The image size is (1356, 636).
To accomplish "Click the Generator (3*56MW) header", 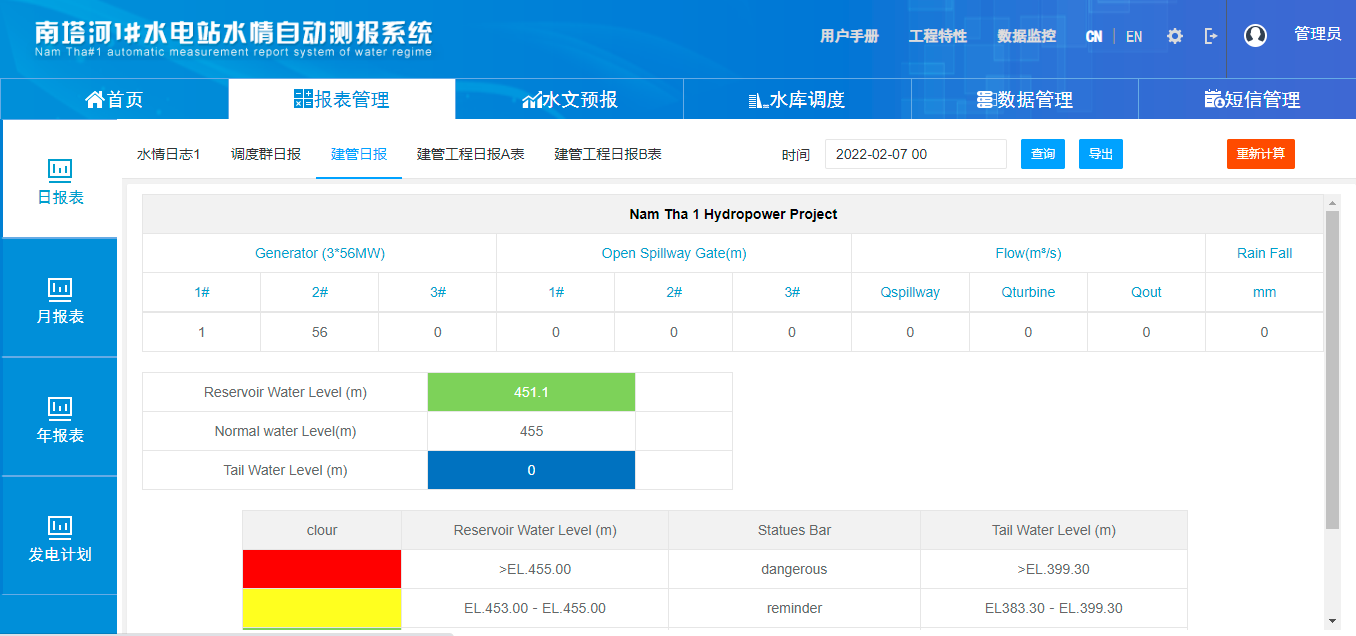I will pyautogui.click(x=320, y=253).
